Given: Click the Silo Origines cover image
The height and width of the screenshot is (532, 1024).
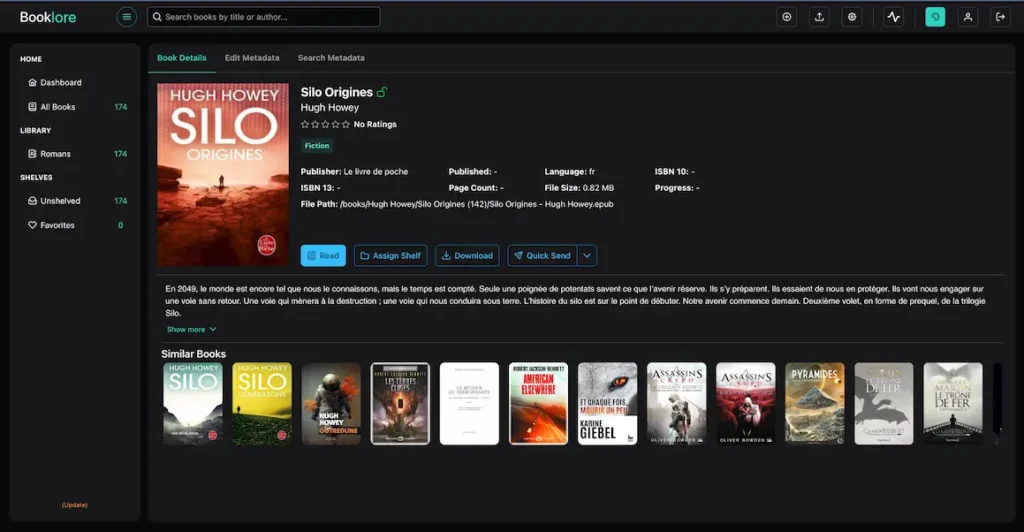Looking at the screenshot, I should pos(223,174).
